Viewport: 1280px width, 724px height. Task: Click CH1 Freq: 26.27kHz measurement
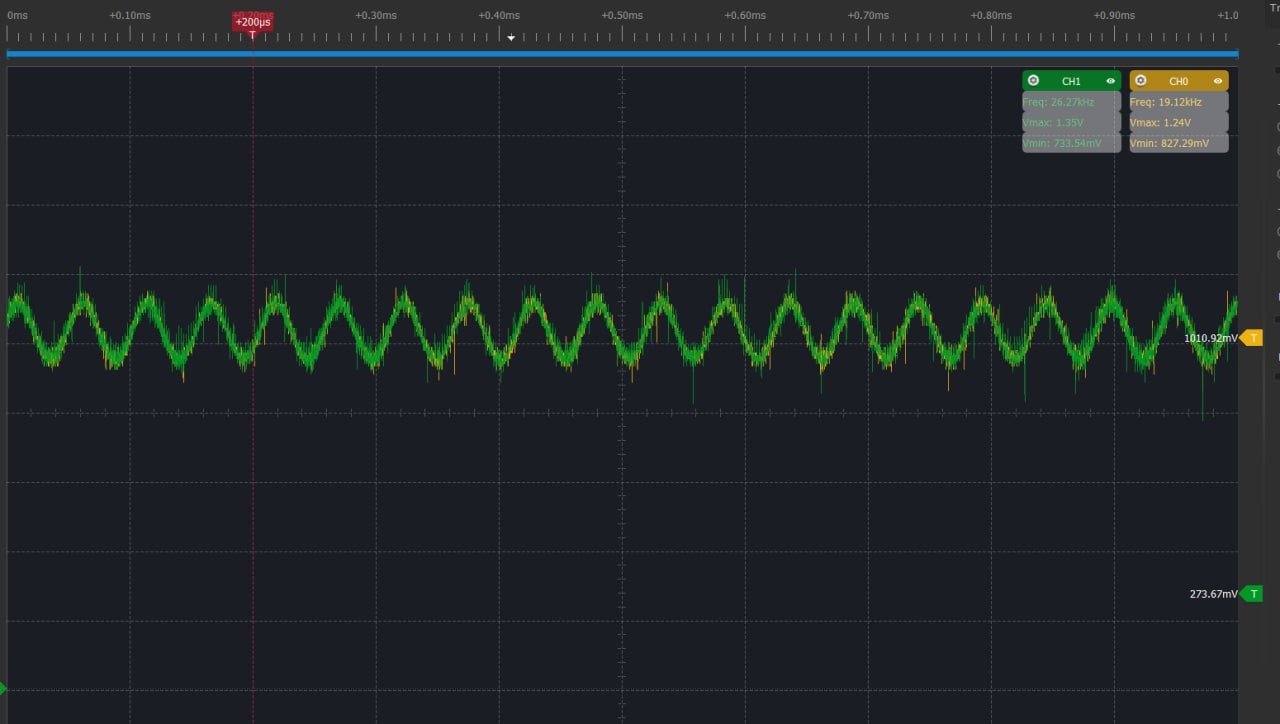click(1071, 102)
